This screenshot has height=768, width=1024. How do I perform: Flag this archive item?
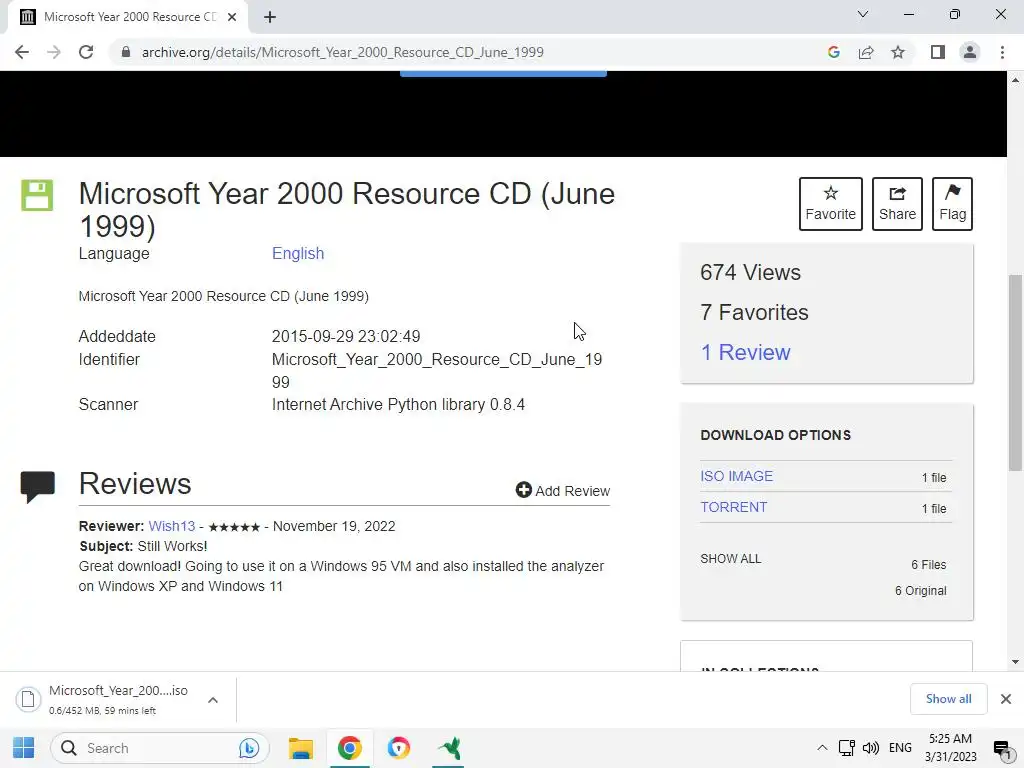(952, 204)
